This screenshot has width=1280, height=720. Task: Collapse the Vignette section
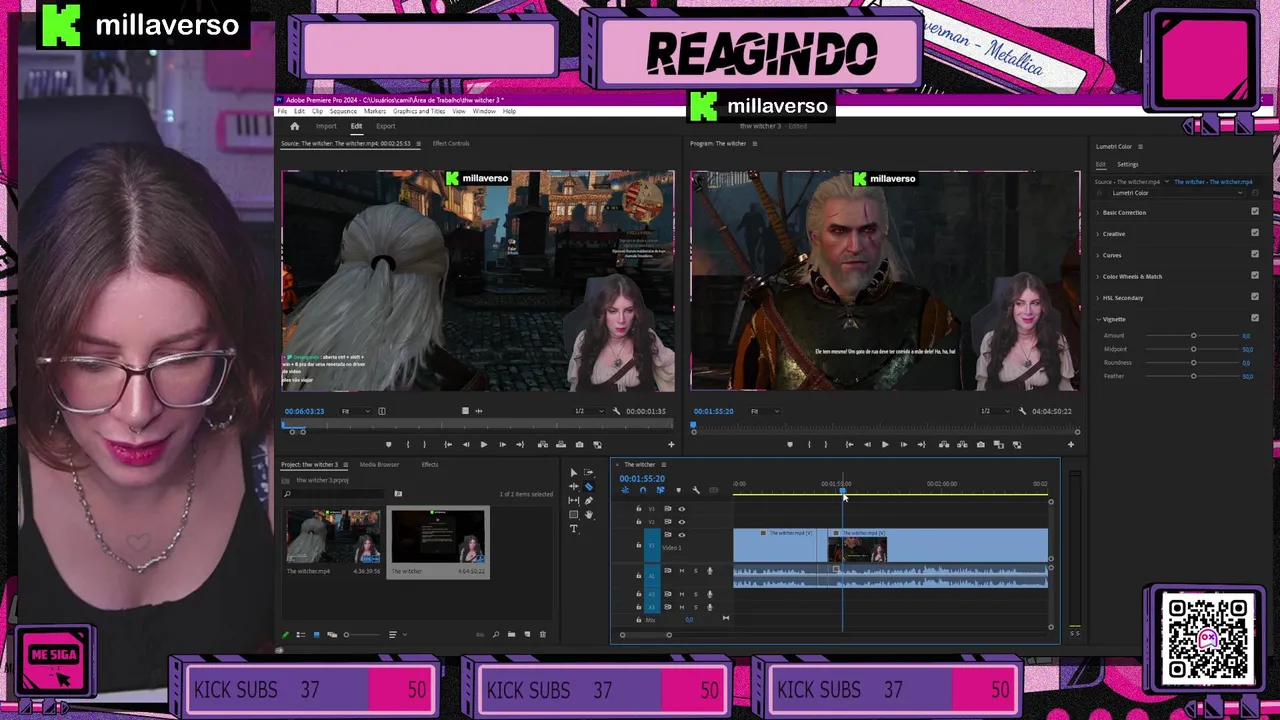1098,319
